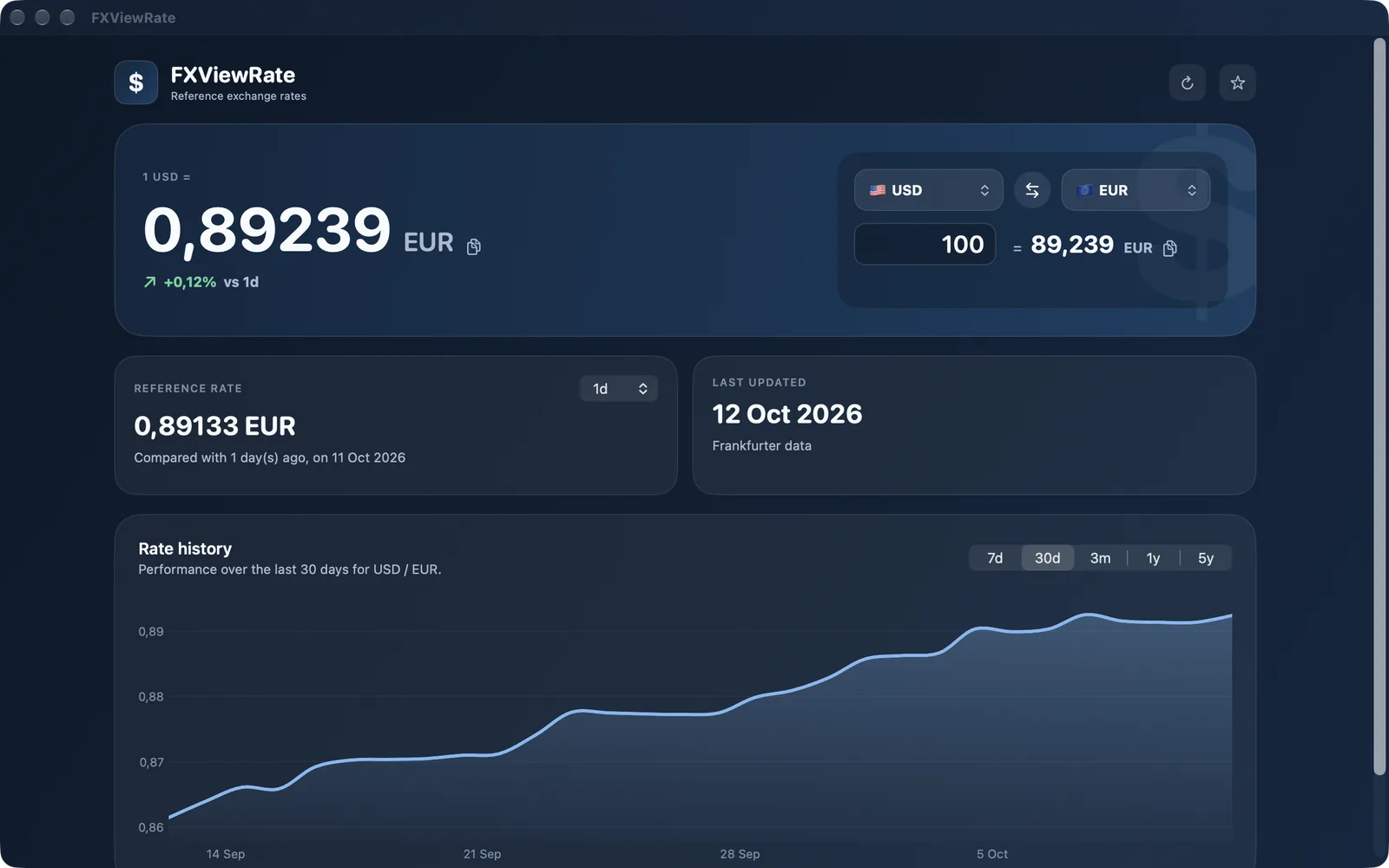
Task: Click the 28 Sep chart axis label
Action: [x=740, y=854]
